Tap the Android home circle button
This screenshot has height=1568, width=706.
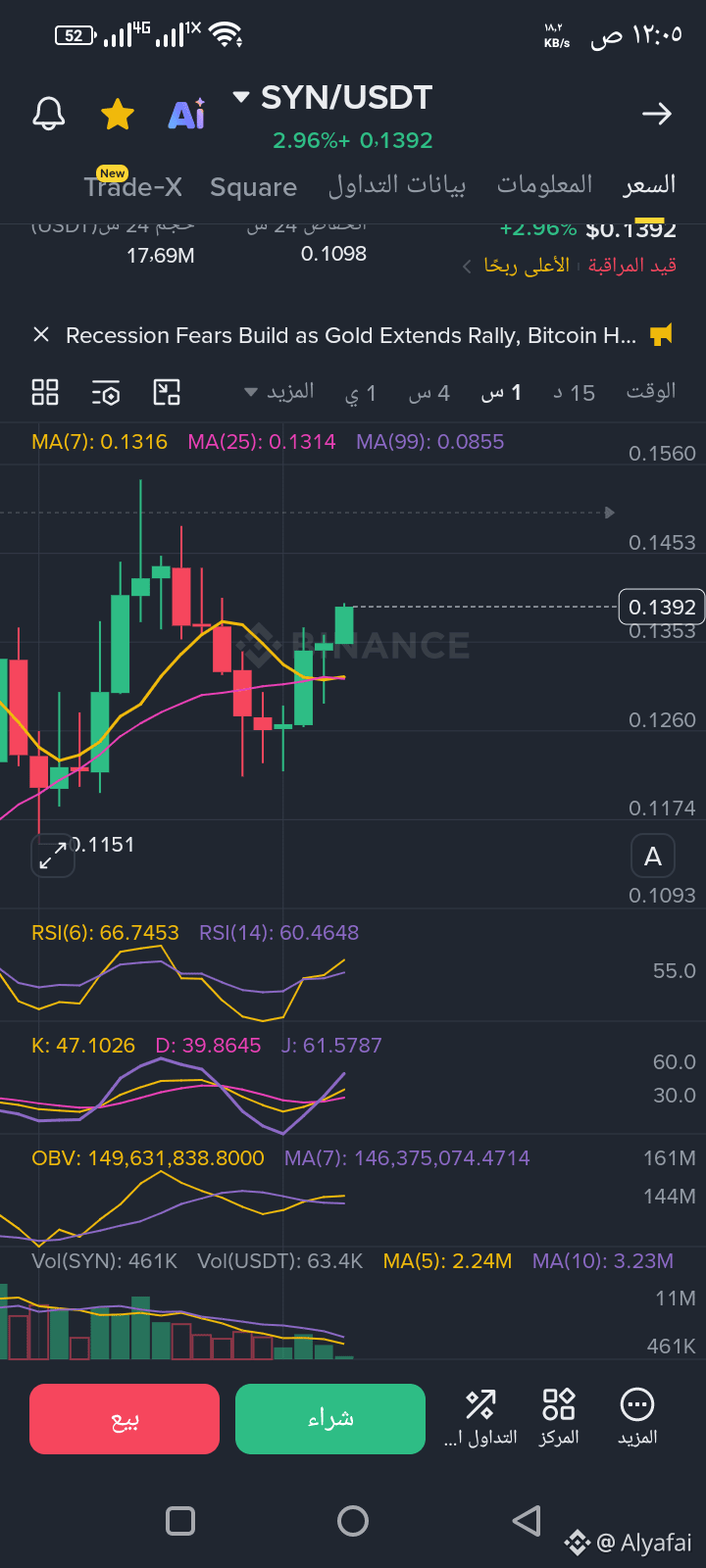353,1521
